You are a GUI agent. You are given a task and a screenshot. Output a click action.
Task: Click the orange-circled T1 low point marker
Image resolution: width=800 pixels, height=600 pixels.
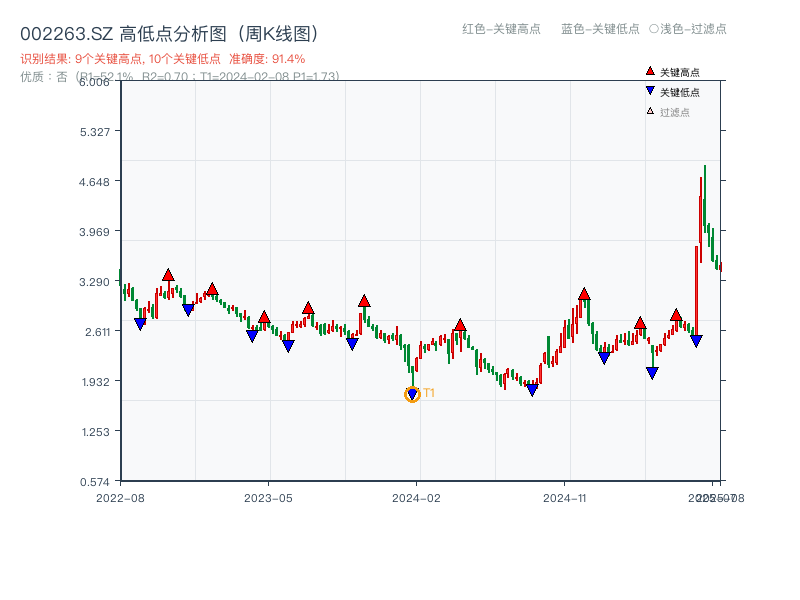pos(412,394)
